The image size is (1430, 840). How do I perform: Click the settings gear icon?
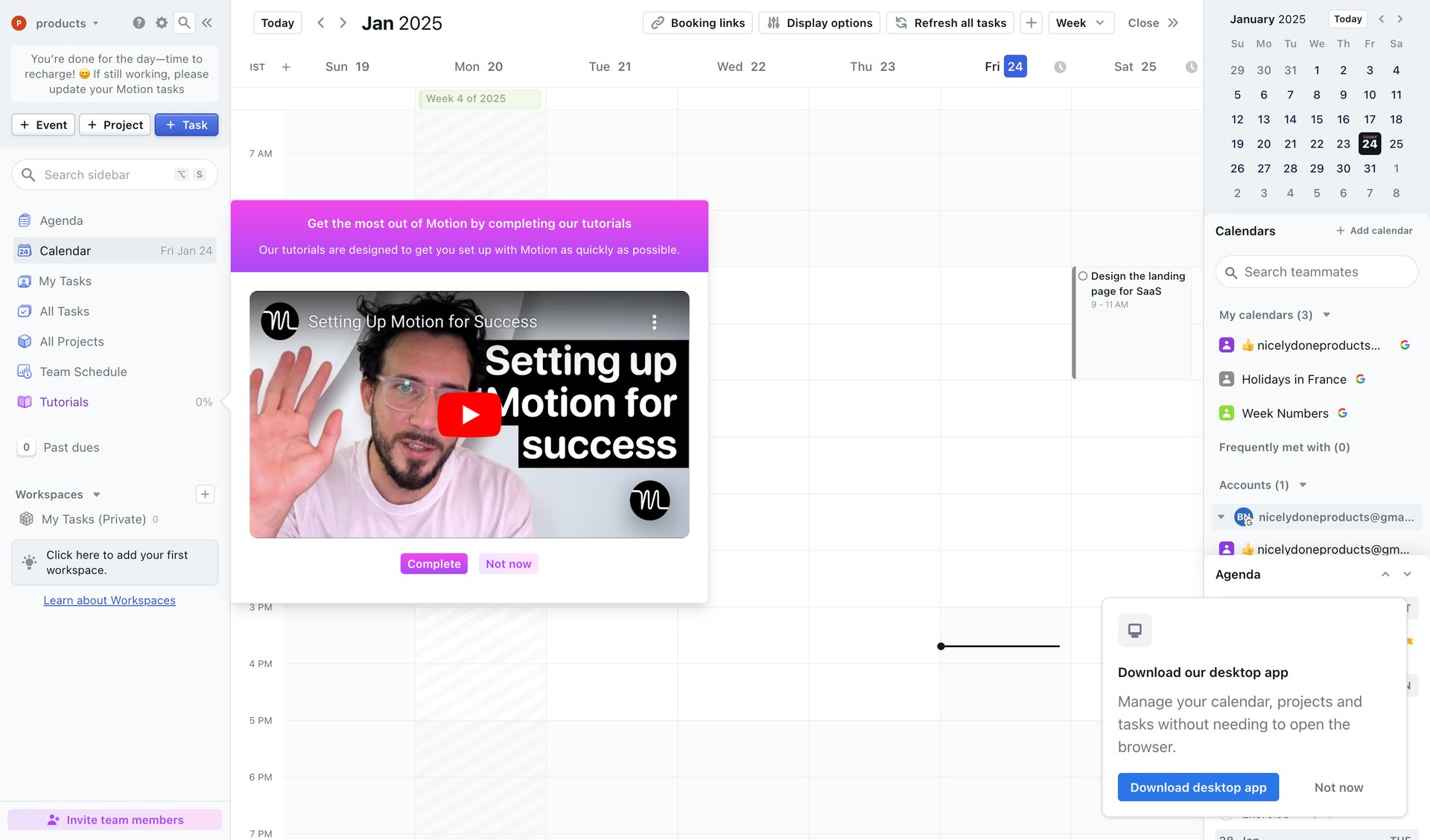(x=161, y=22)
